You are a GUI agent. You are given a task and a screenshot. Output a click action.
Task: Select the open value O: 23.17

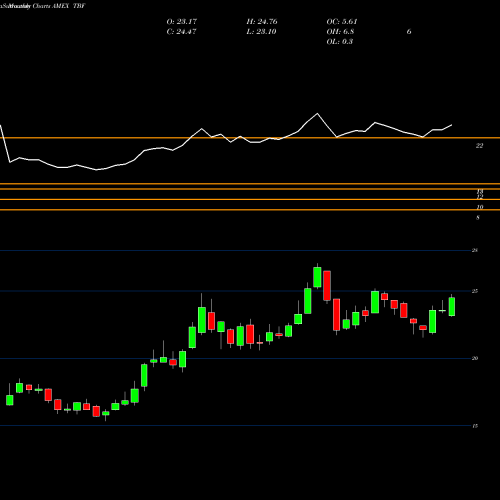tap(182, 22)
